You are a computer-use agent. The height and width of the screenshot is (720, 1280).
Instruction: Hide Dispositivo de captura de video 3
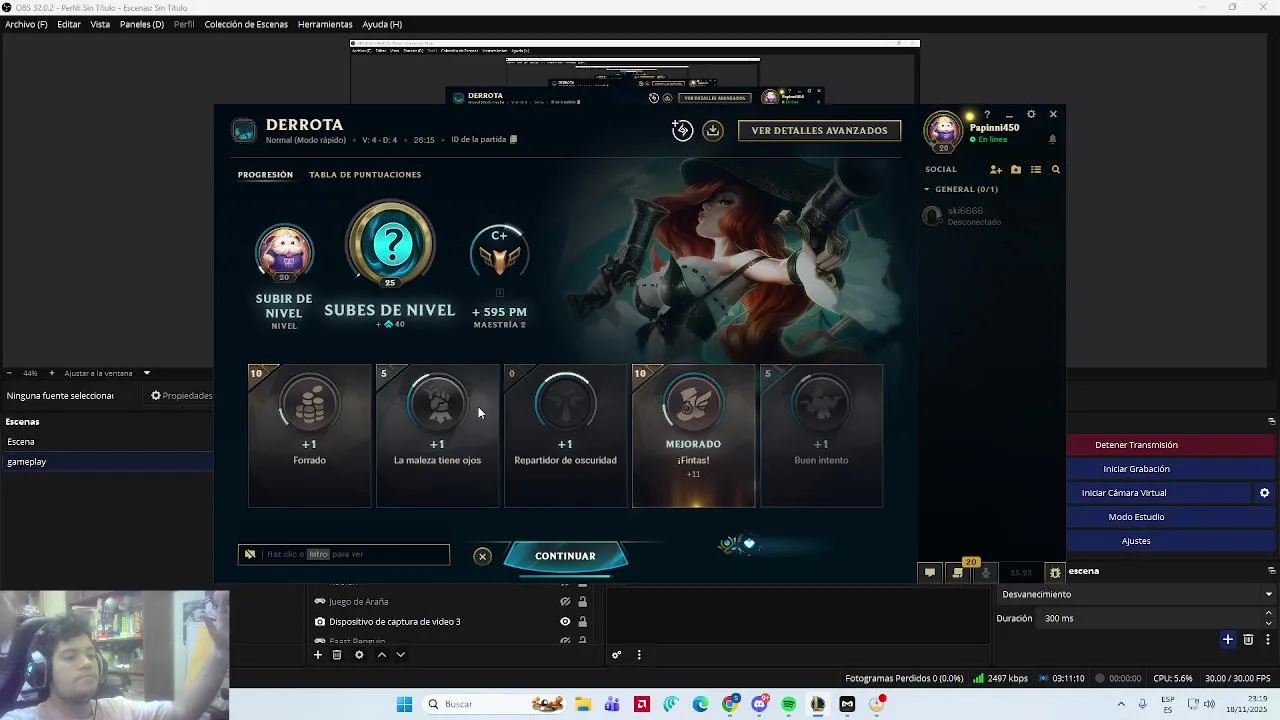(565, 622)
